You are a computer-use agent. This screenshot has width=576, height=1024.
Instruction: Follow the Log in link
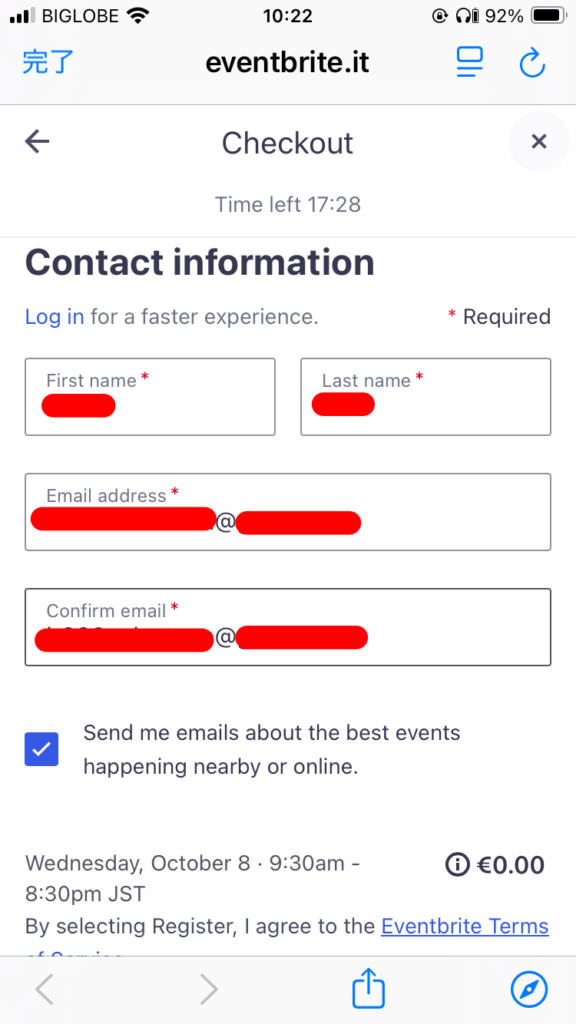pos(54,317)
